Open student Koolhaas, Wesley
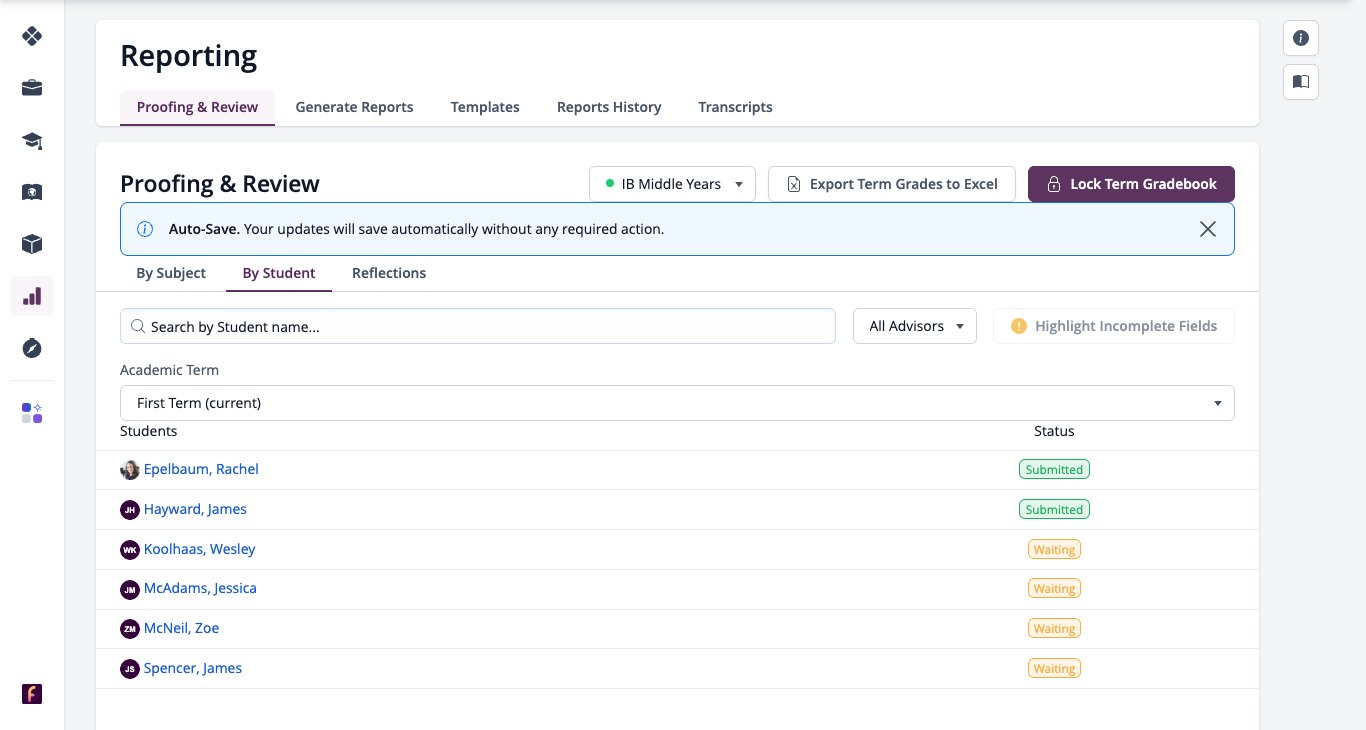Image resolution: width=1366 pixels, height=730 pixels. [x=200, y=549]
